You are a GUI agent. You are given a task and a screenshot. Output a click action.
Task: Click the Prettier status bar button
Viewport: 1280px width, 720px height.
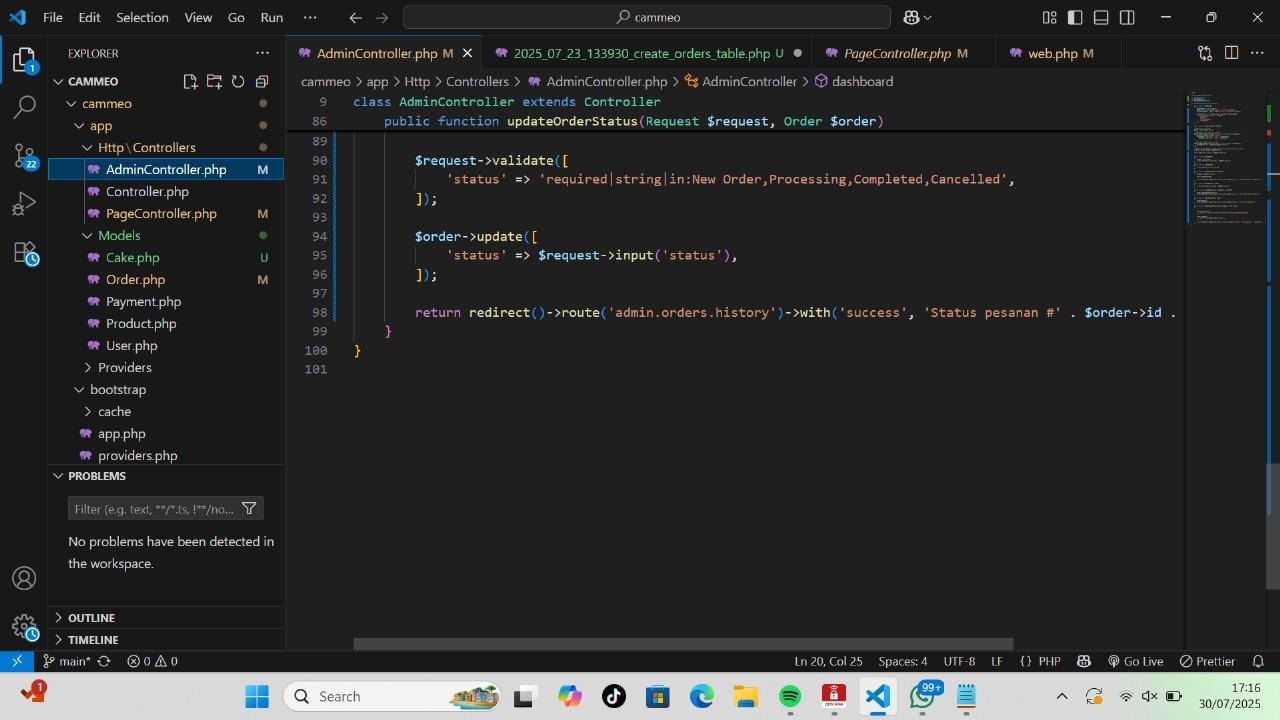coord(1207,662)
